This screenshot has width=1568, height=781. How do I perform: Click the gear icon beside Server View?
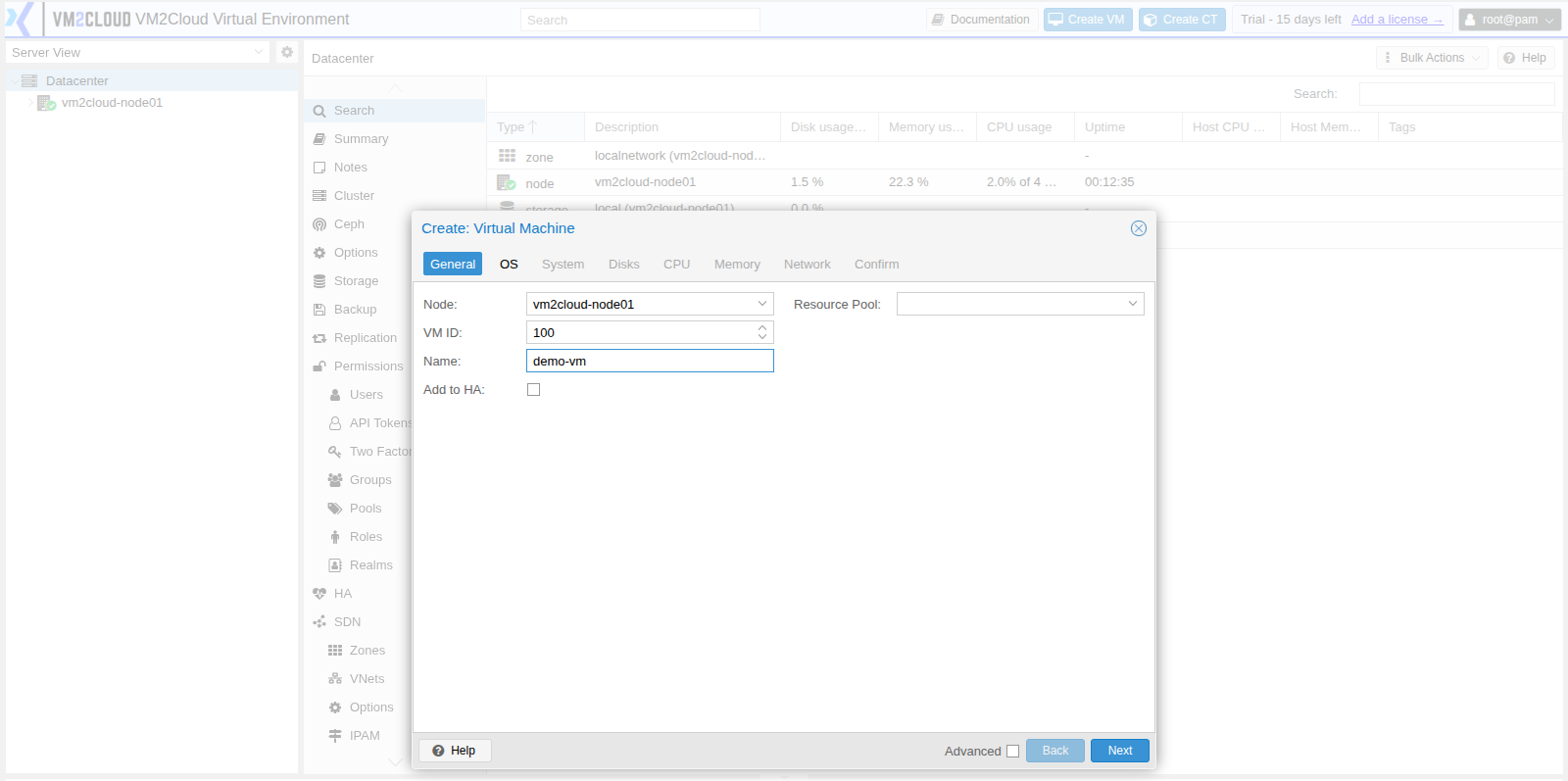point(287,52)
